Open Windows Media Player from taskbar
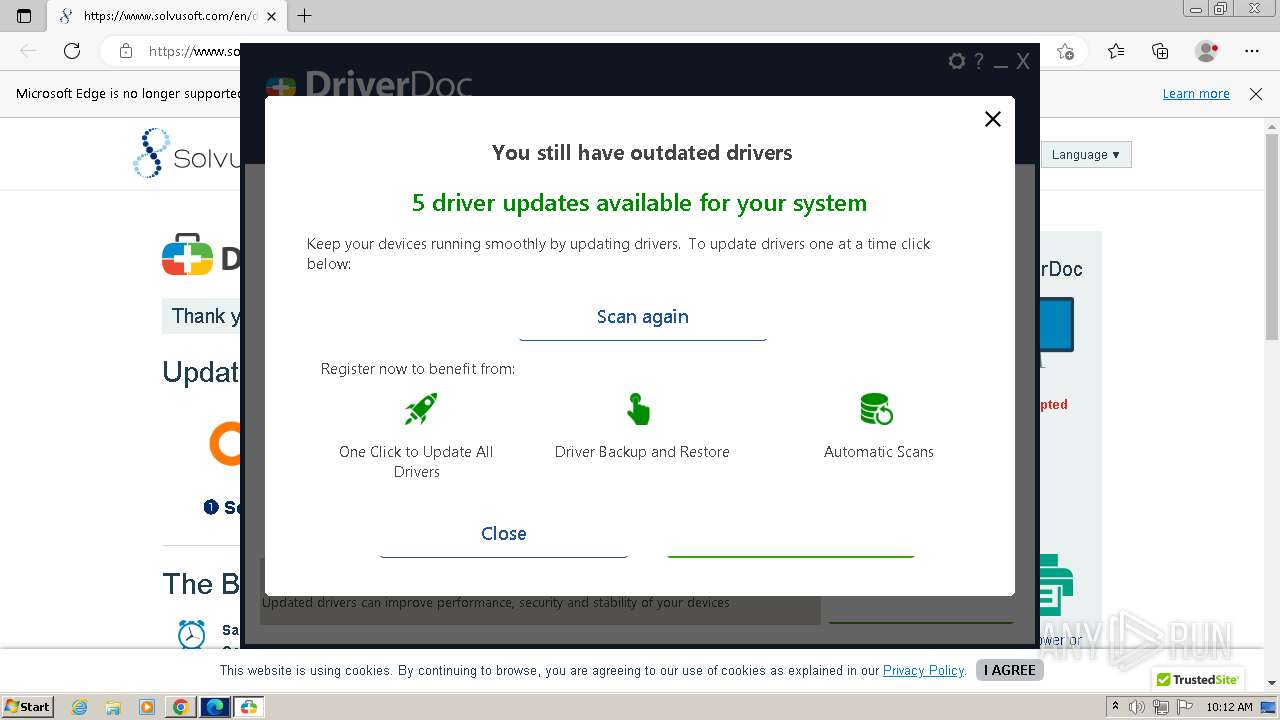This screenshot has height=720, width=1280. coord(147,707)
